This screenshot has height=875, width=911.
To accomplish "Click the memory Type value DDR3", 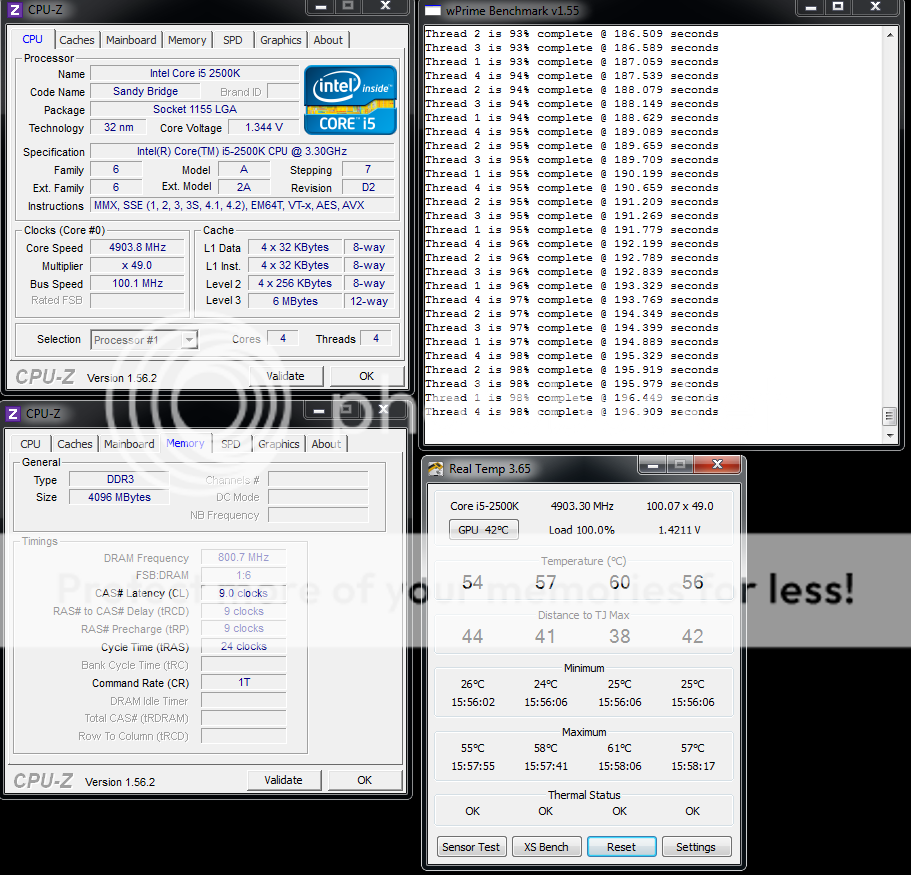I will tap(120, 479).
